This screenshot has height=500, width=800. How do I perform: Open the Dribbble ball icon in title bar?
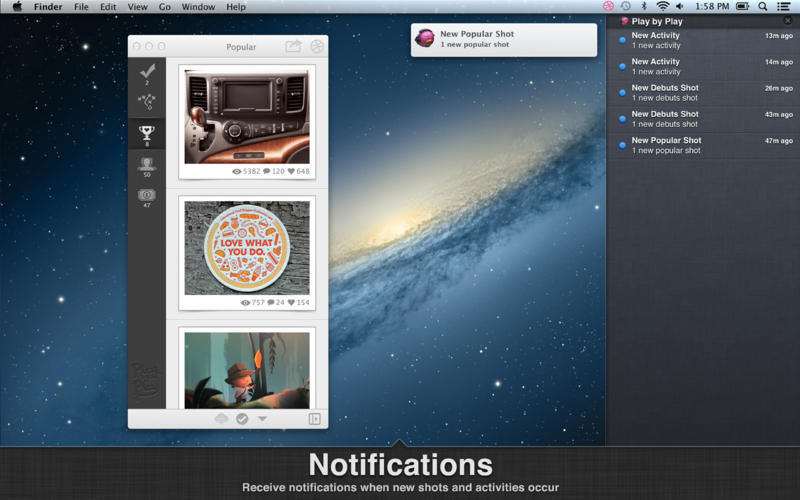(x=317, y=46)
